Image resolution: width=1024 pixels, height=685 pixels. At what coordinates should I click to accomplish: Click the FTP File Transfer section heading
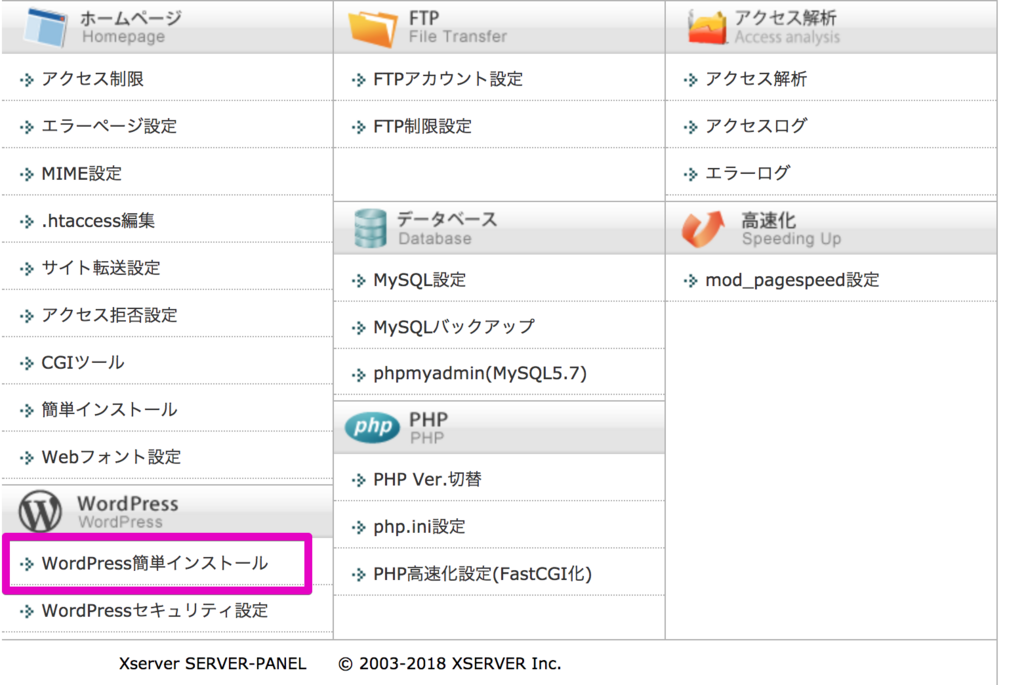tap(458, 27)
